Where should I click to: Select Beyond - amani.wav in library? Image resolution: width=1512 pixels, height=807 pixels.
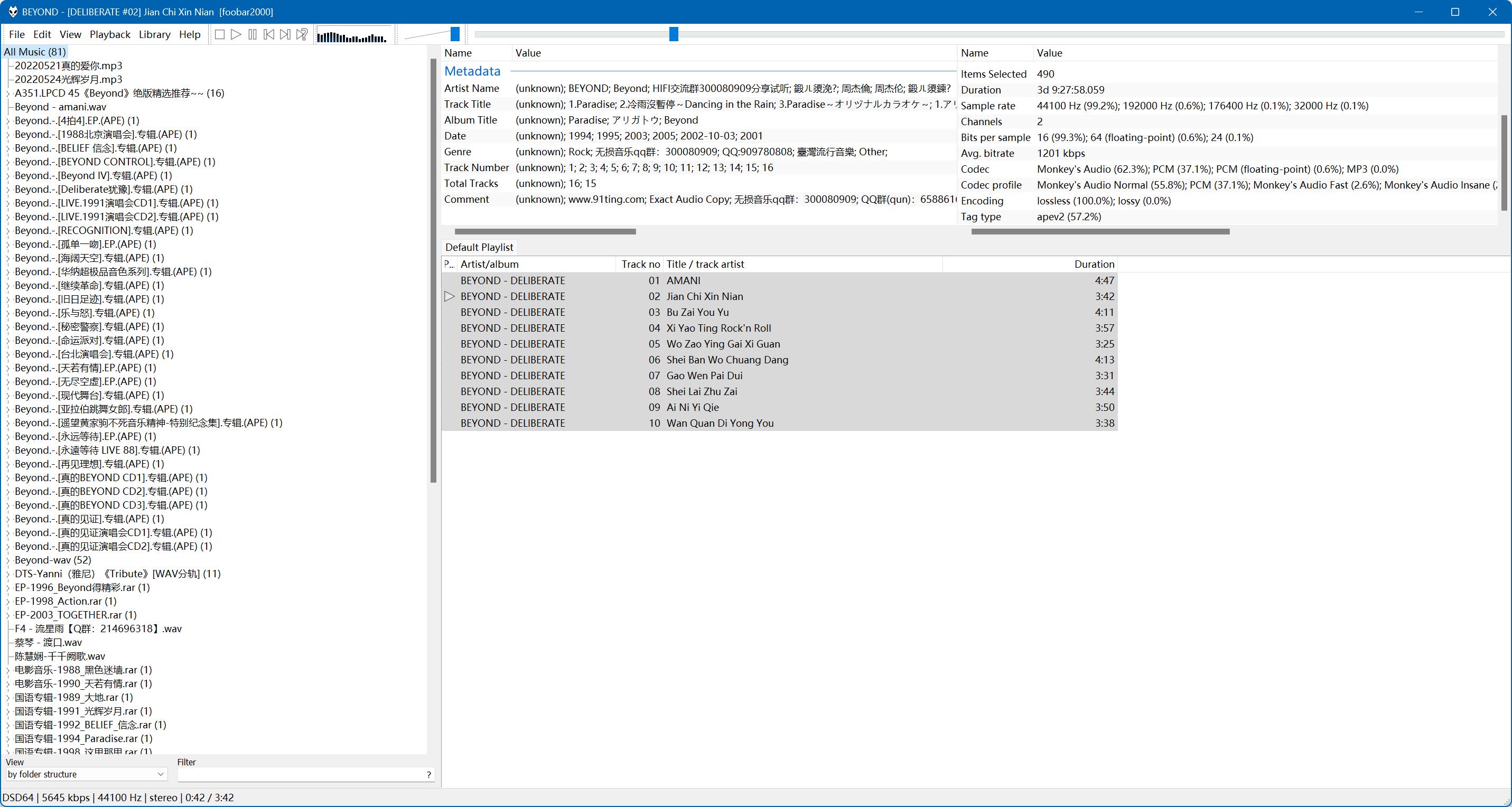point(60,107)
